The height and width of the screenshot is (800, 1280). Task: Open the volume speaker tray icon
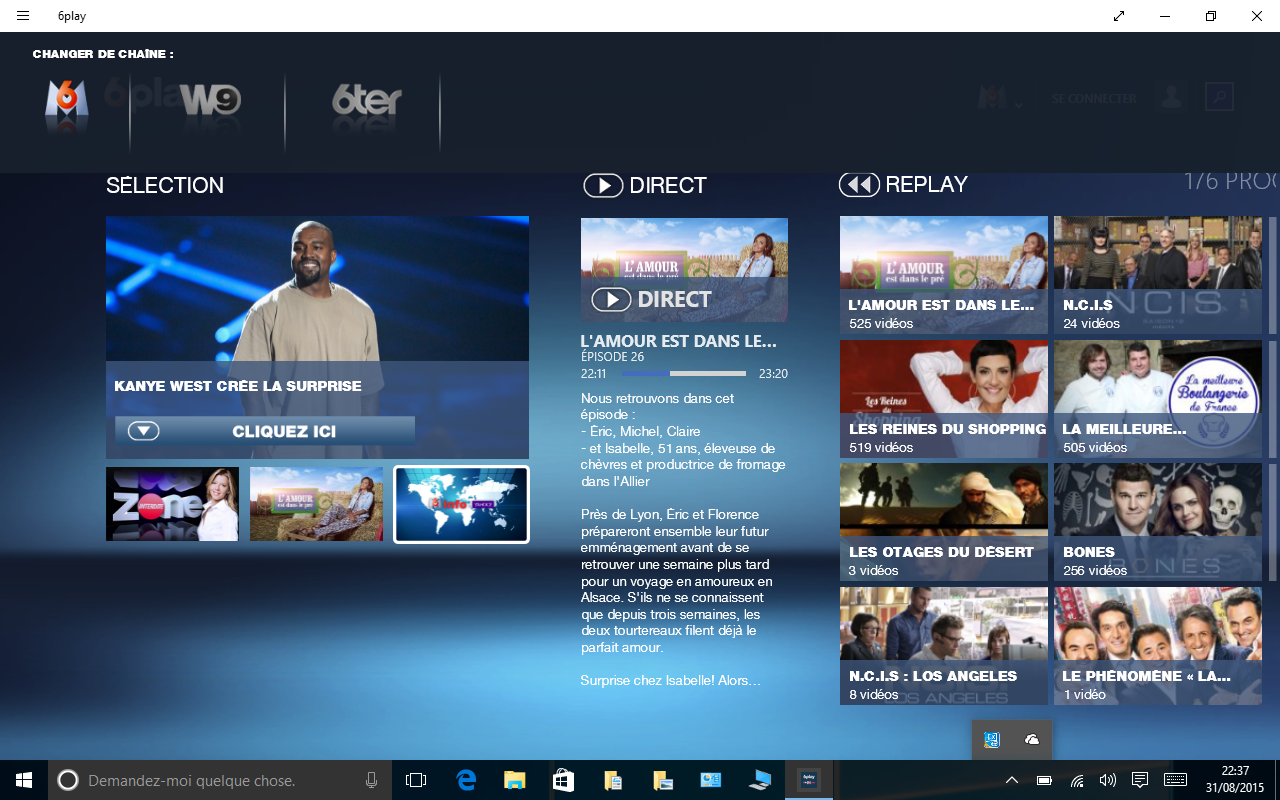click(x=1107, y=780)
